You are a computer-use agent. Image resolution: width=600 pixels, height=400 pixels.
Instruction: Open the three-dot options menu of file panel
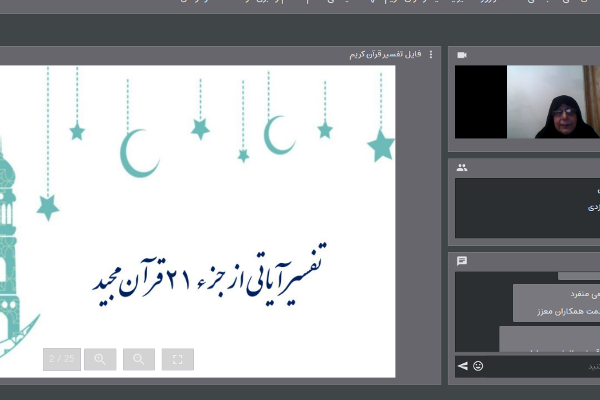[431, 55]
